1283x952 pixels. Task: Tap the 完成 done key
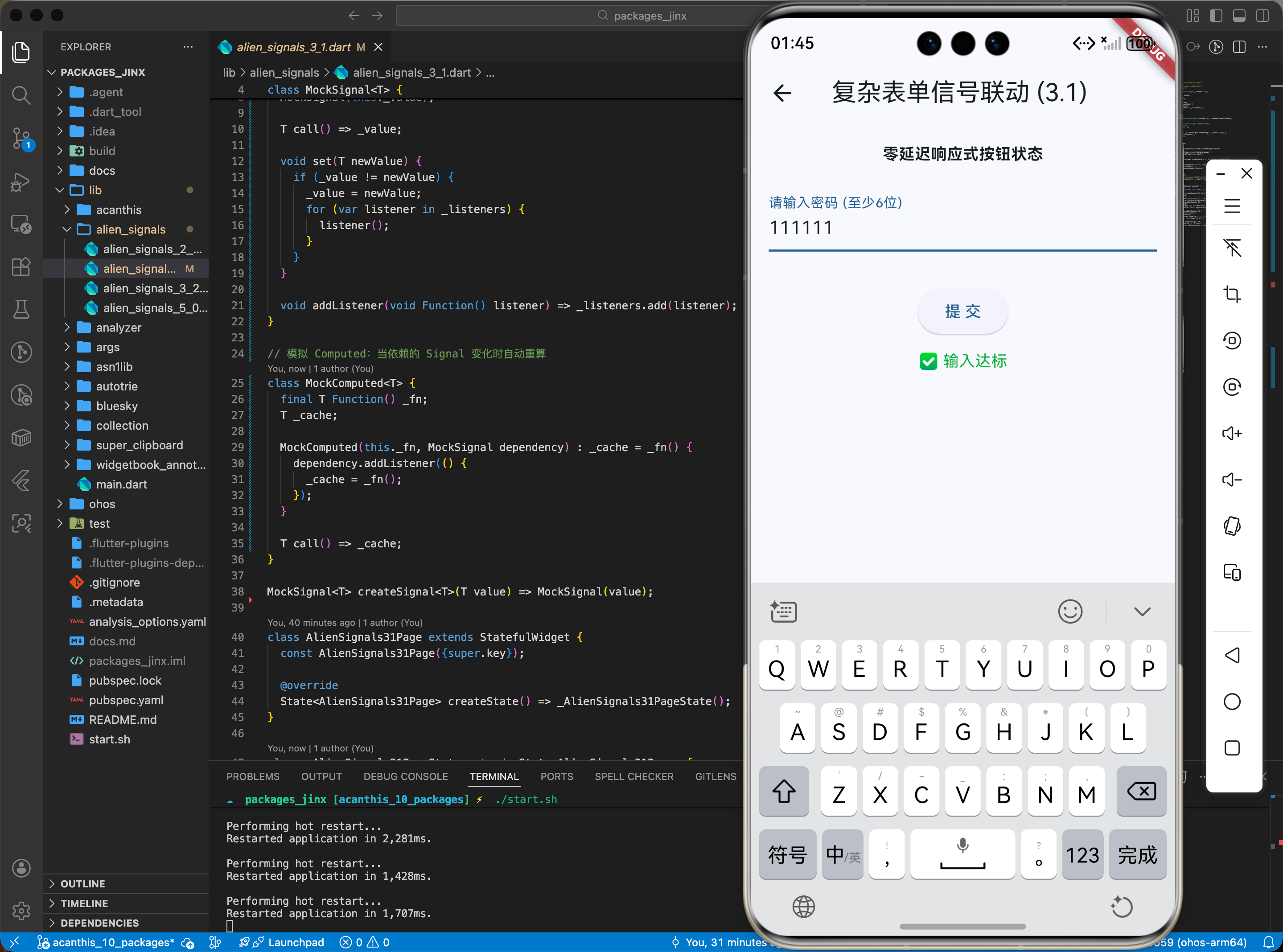[1137, 855]
